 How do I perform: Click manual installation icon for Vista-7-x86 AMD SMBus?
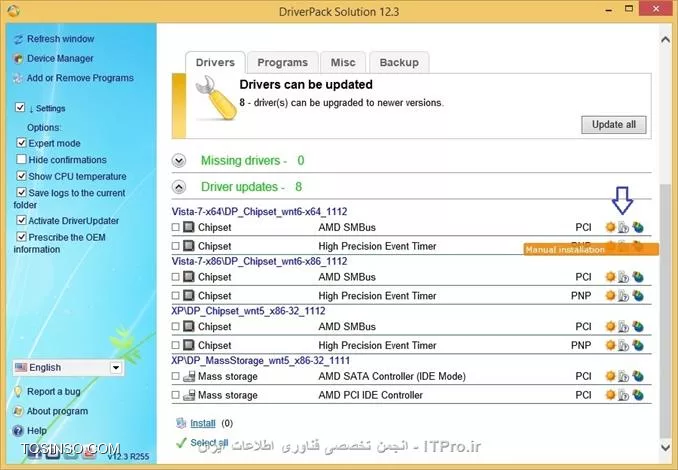[x=623, y=277]
